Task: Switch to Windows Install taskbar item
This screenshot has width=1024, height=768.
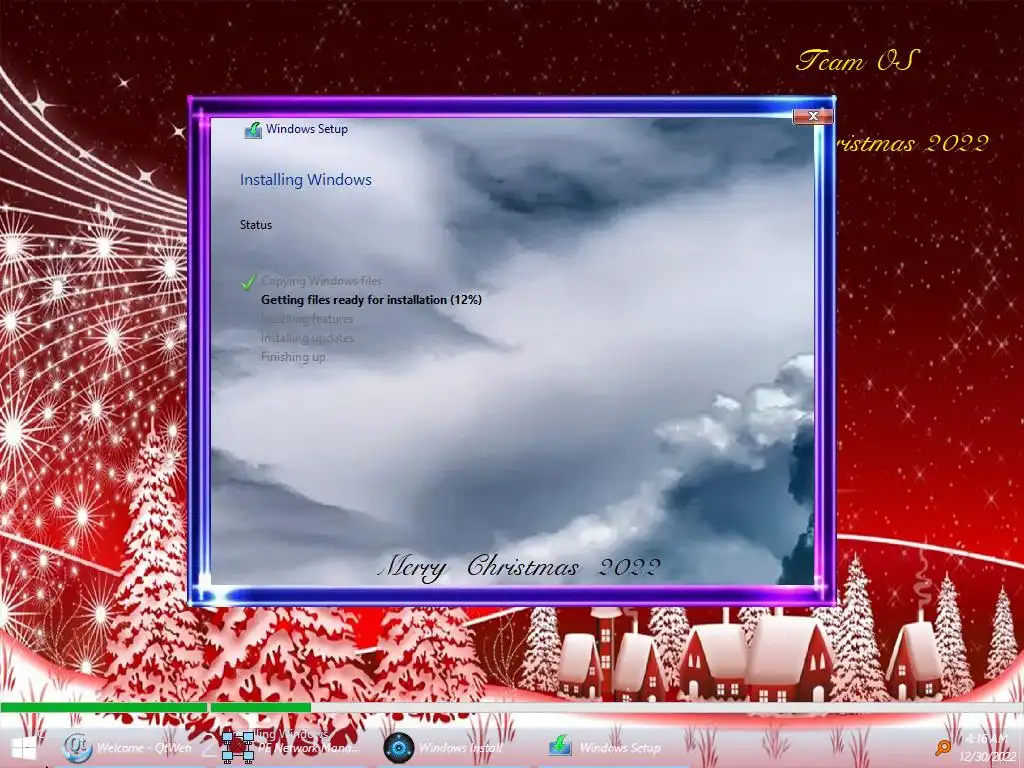Action: tap(444, 748)
